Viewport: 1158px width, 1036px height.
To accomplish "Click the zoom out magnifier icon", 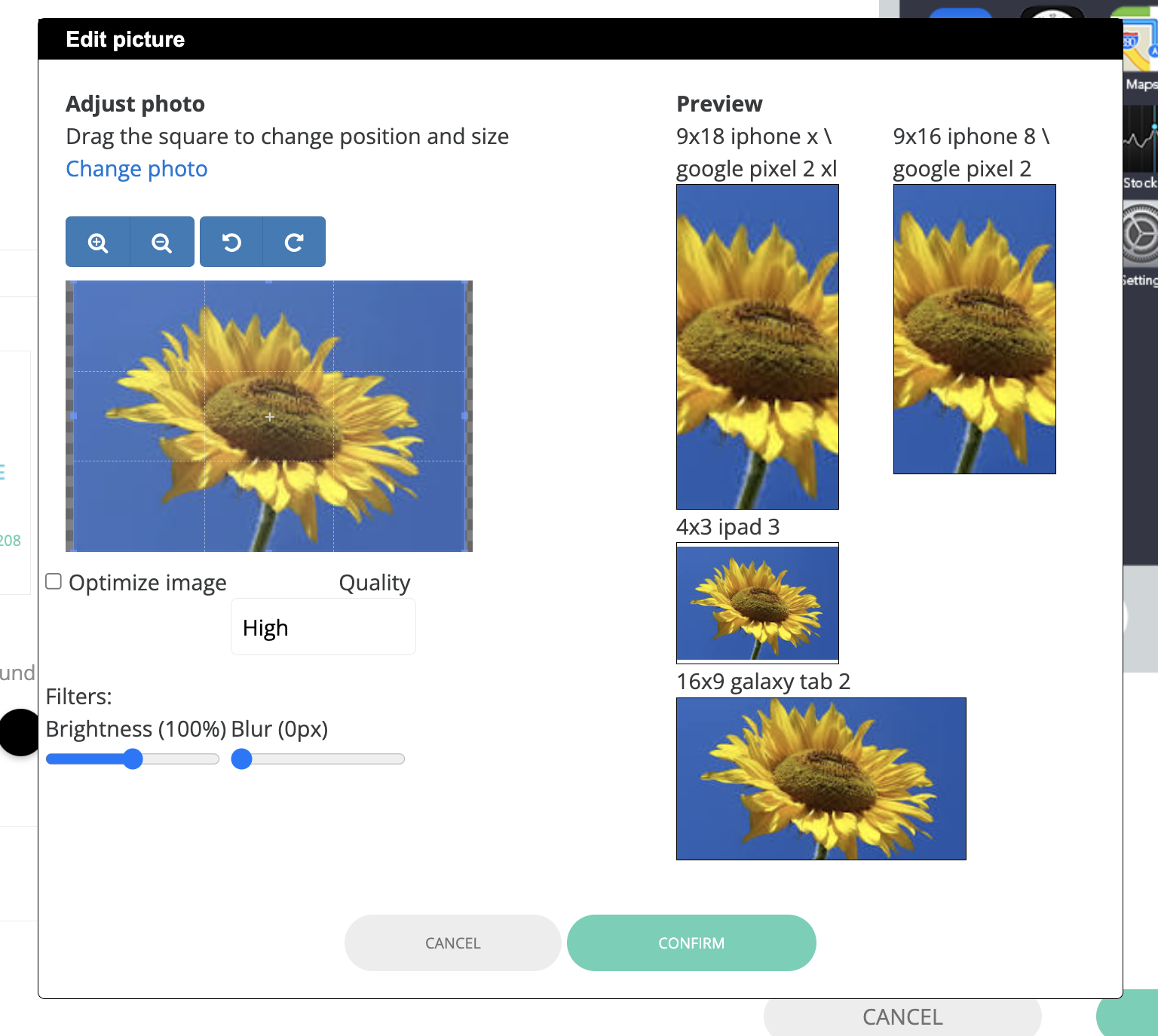I will click(161, 242).
